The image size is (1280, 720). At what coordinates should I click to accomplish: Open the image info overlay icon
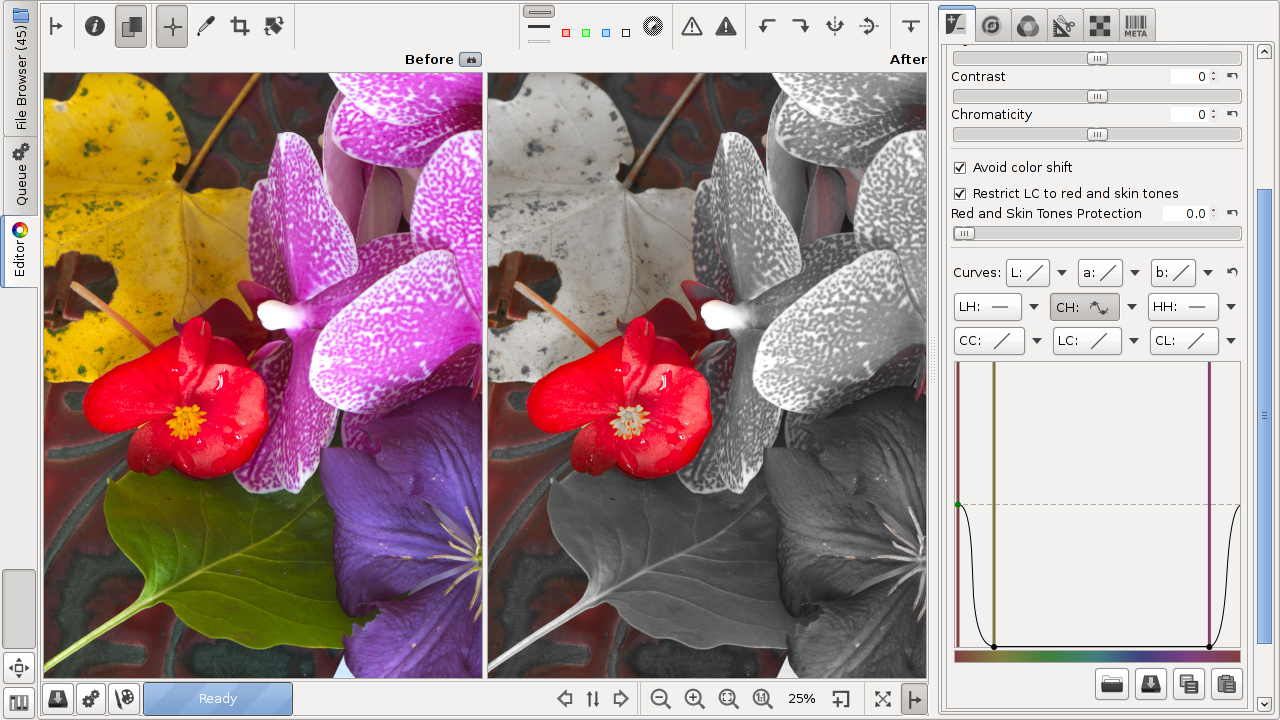coord(95,27)
